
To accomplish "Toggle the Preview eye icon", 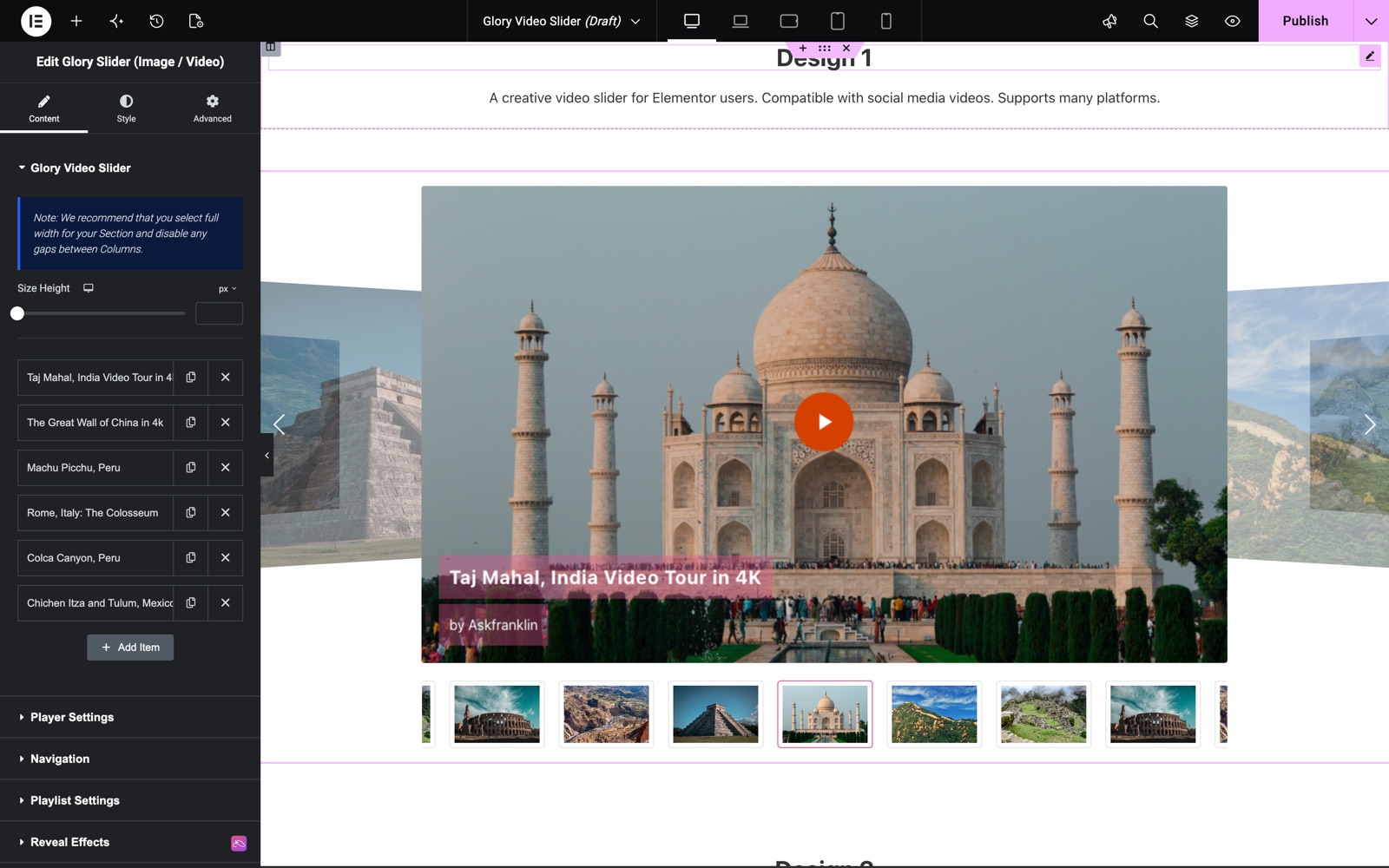I will click(x=1233, y=21).
